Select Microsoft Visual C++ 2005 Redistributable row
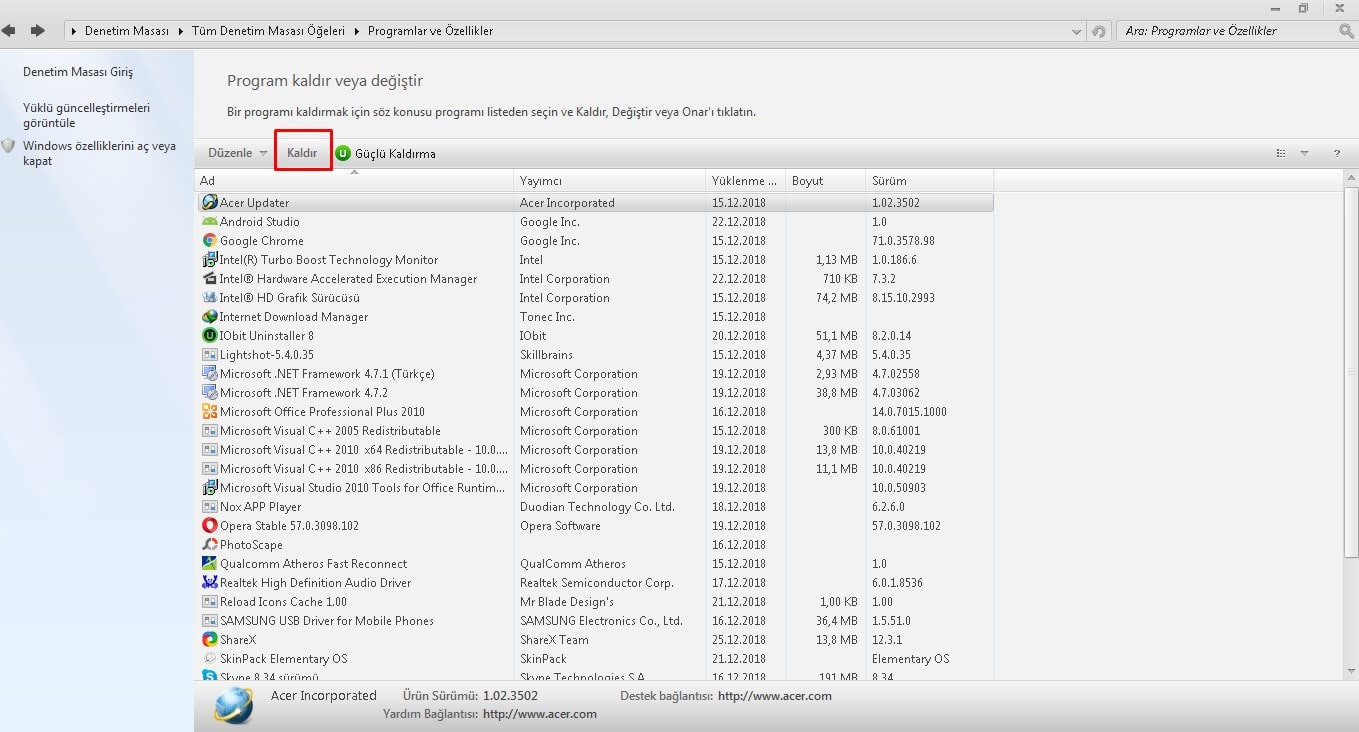1359x732 pixels. 595,431
